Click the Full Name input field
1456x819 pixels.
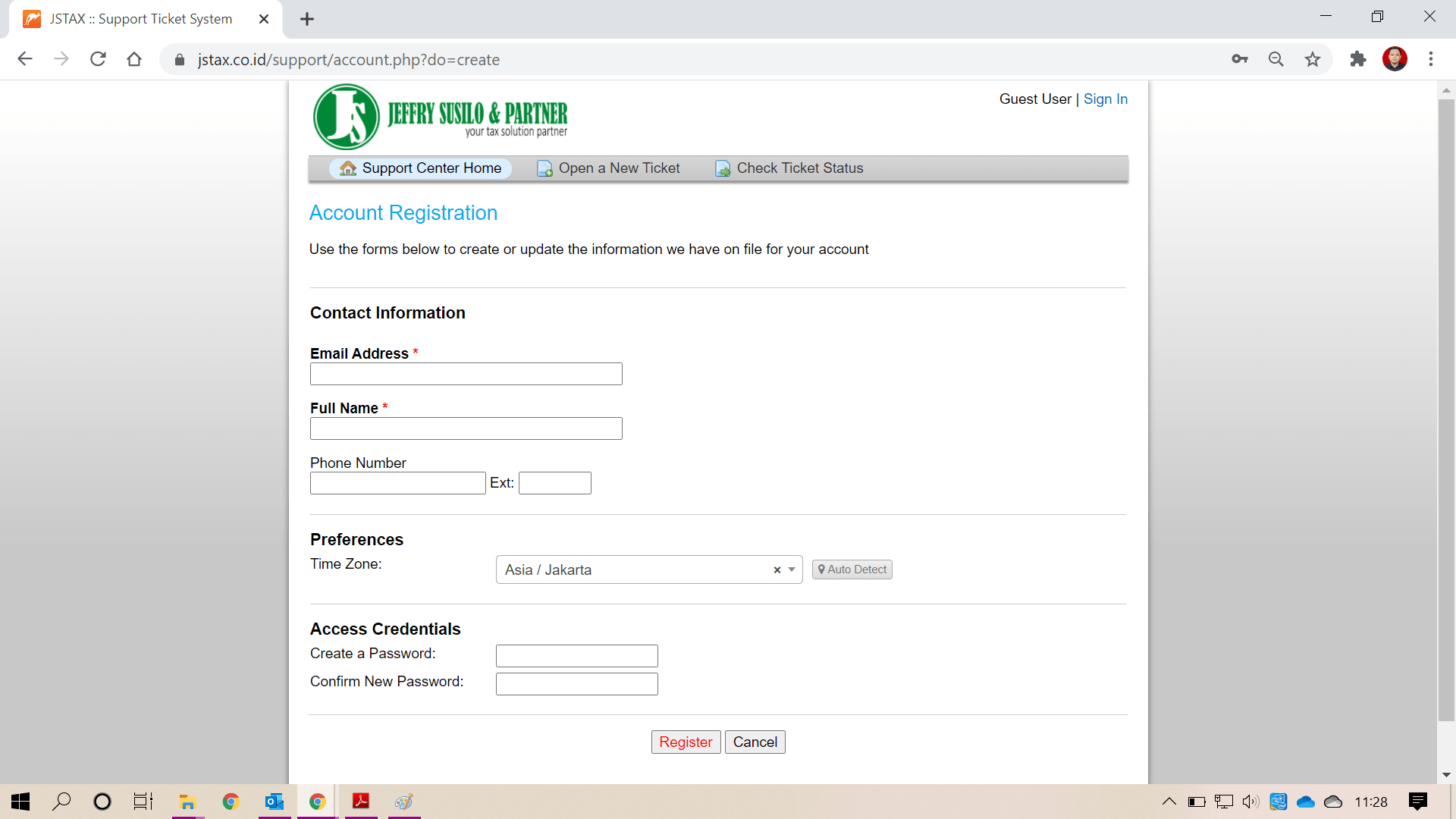(466, 428)
